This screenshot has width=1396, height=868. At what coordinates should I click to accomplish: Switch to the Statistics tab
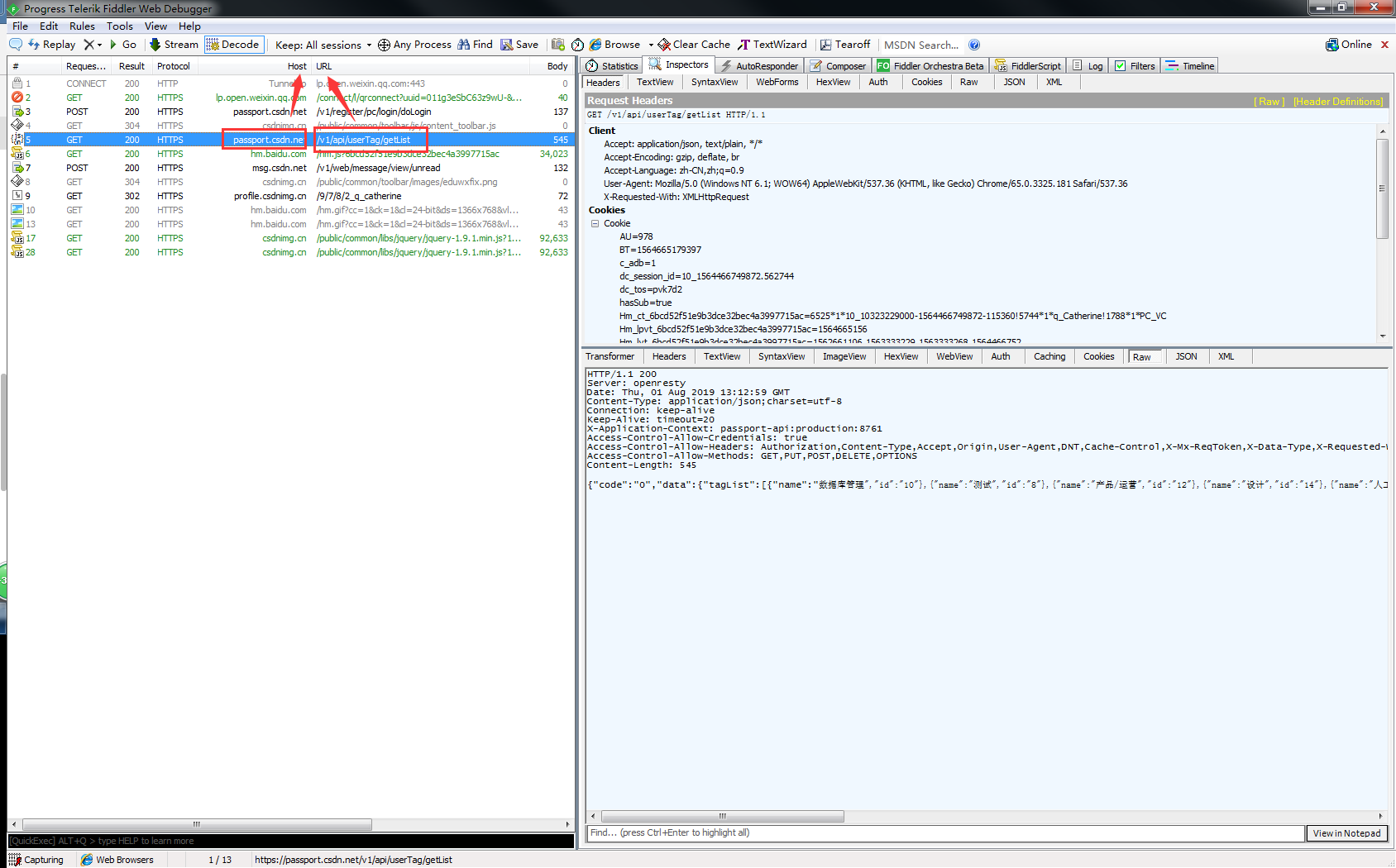612,66
